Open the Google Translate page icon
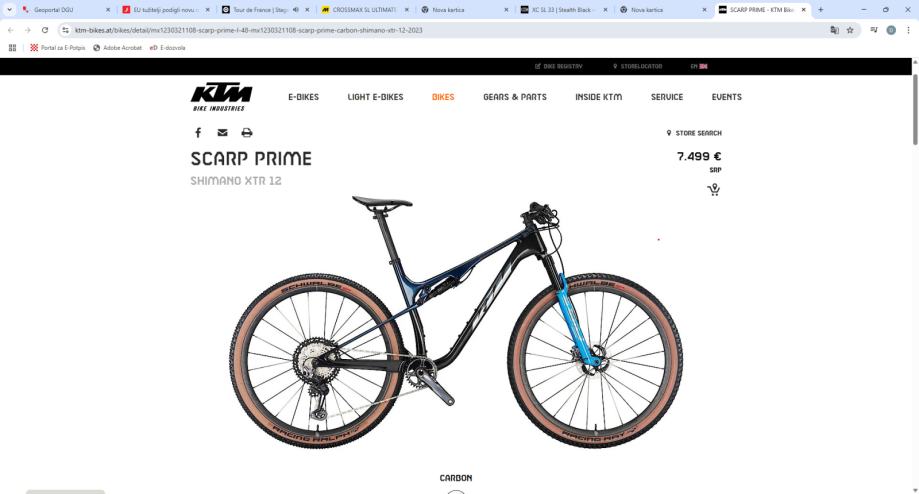This screenshot has width=919, height=494. 834,30
